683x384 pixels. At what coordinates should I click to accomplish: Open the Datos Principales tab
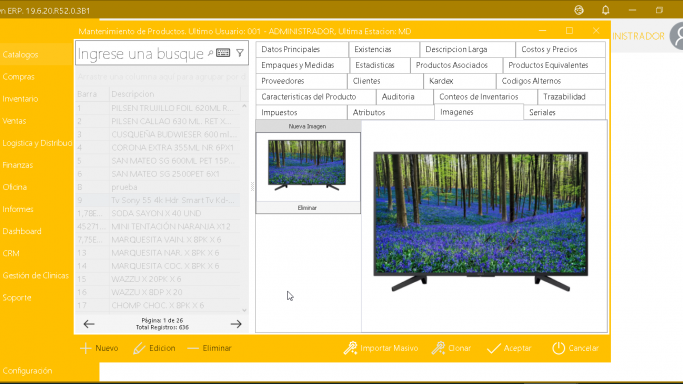coord(302,49)
